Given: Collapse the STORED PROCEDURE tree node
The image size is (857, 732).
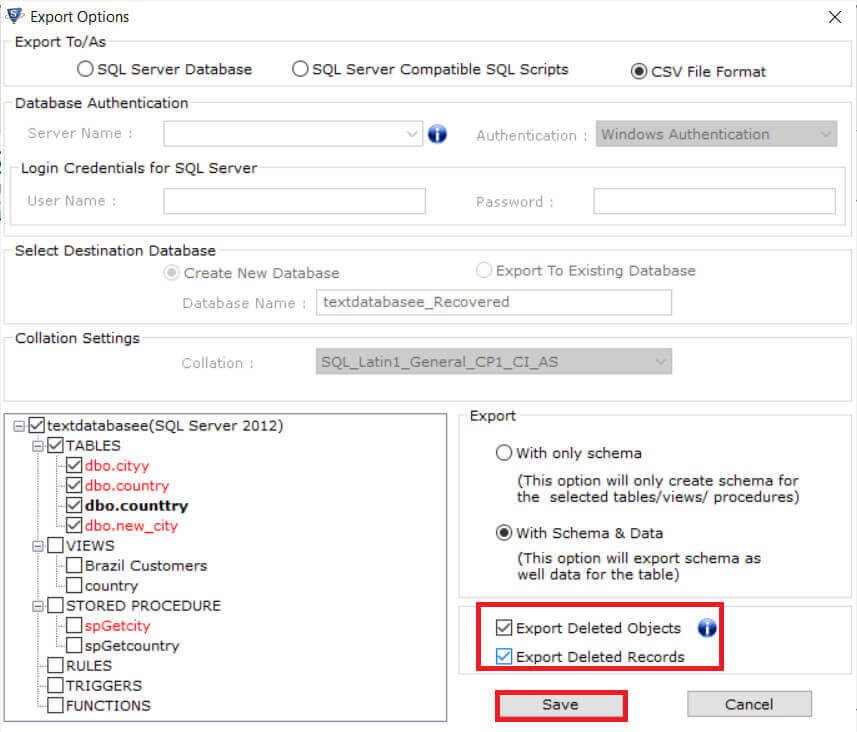Looking at the screenshot, I should [x=38, y=606].
